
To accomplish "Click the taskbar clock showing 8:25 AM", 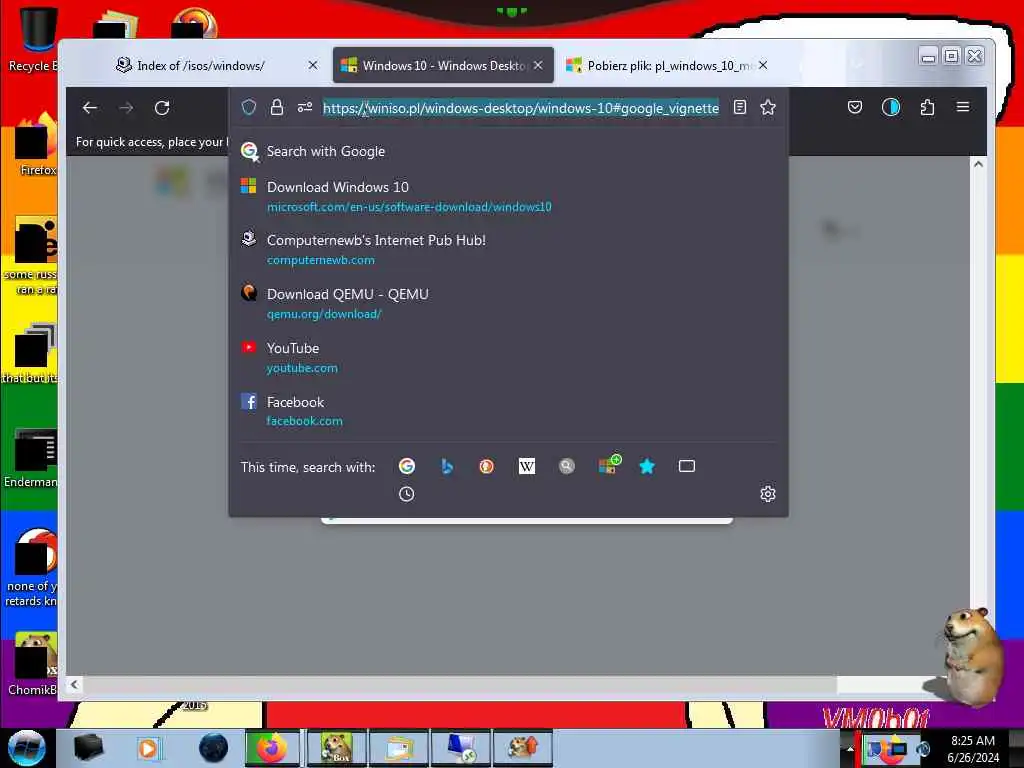I will click(972, 749).
